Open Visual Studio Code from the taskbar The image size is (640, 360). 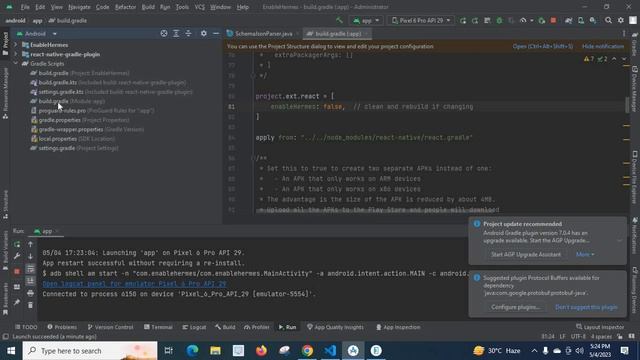[x=330, y=351]
